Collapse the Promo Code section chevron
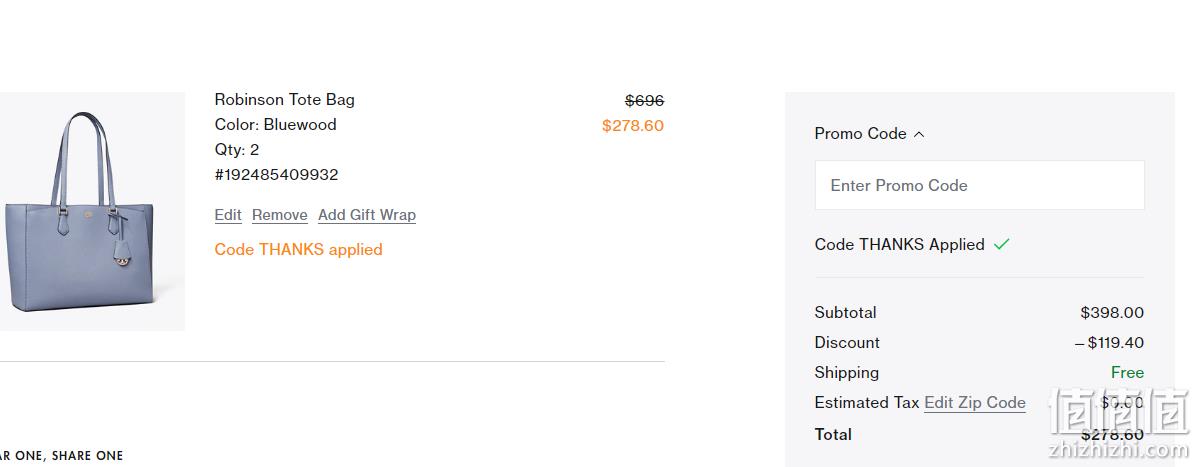1198x467 pixels. pos(919,134)
